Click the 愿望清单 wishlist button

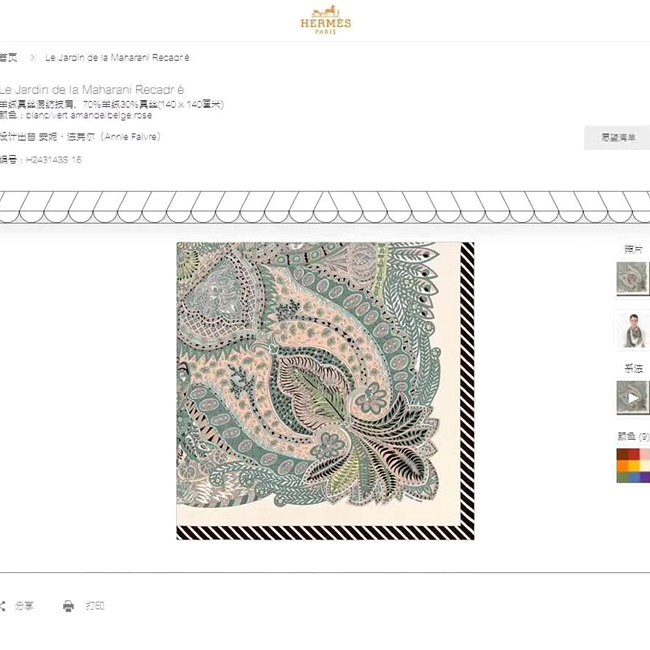pyautogui.click(x=617, y=138)
